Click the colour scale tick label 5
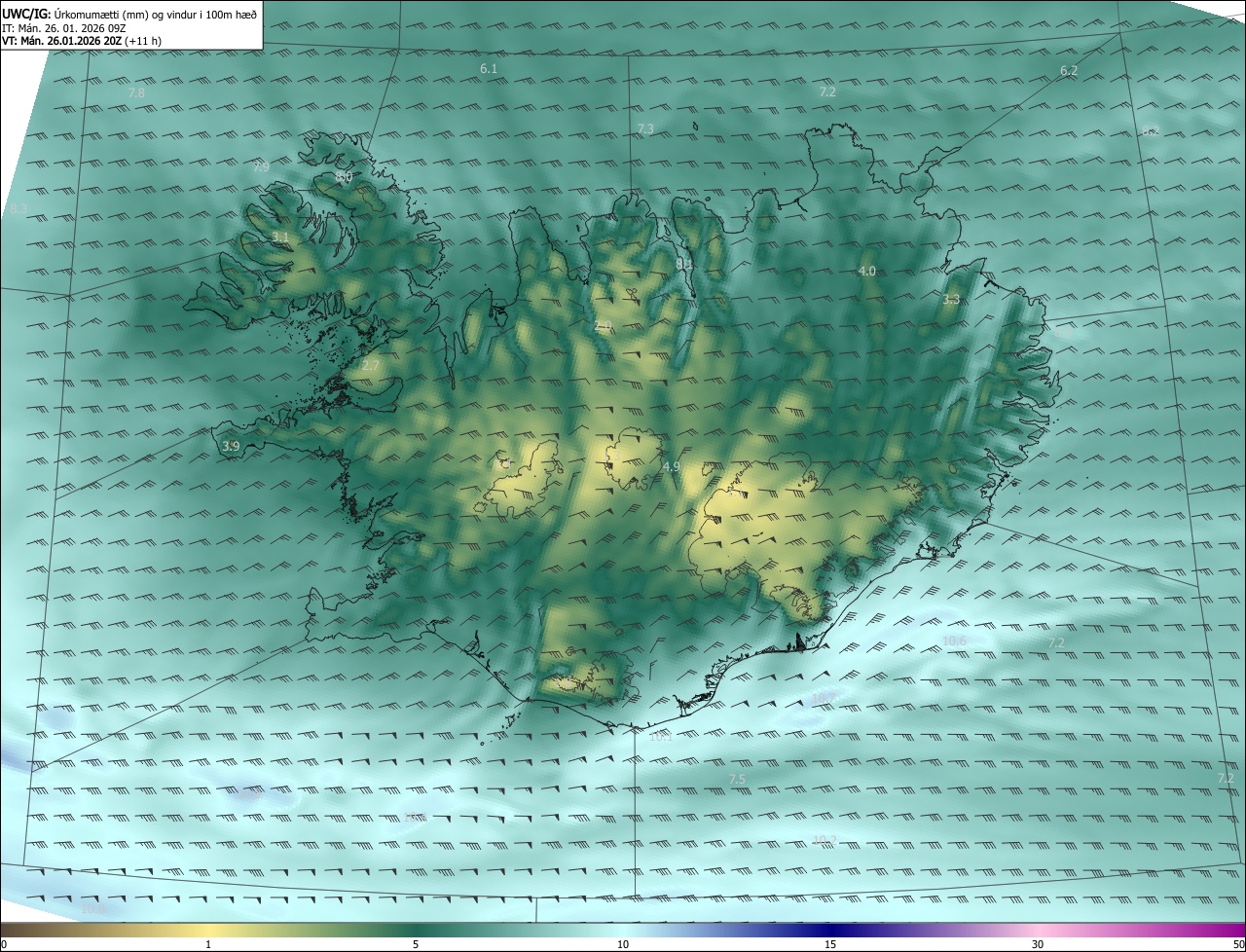This screenshot has height=952, width=1246. tap(416, 944)
